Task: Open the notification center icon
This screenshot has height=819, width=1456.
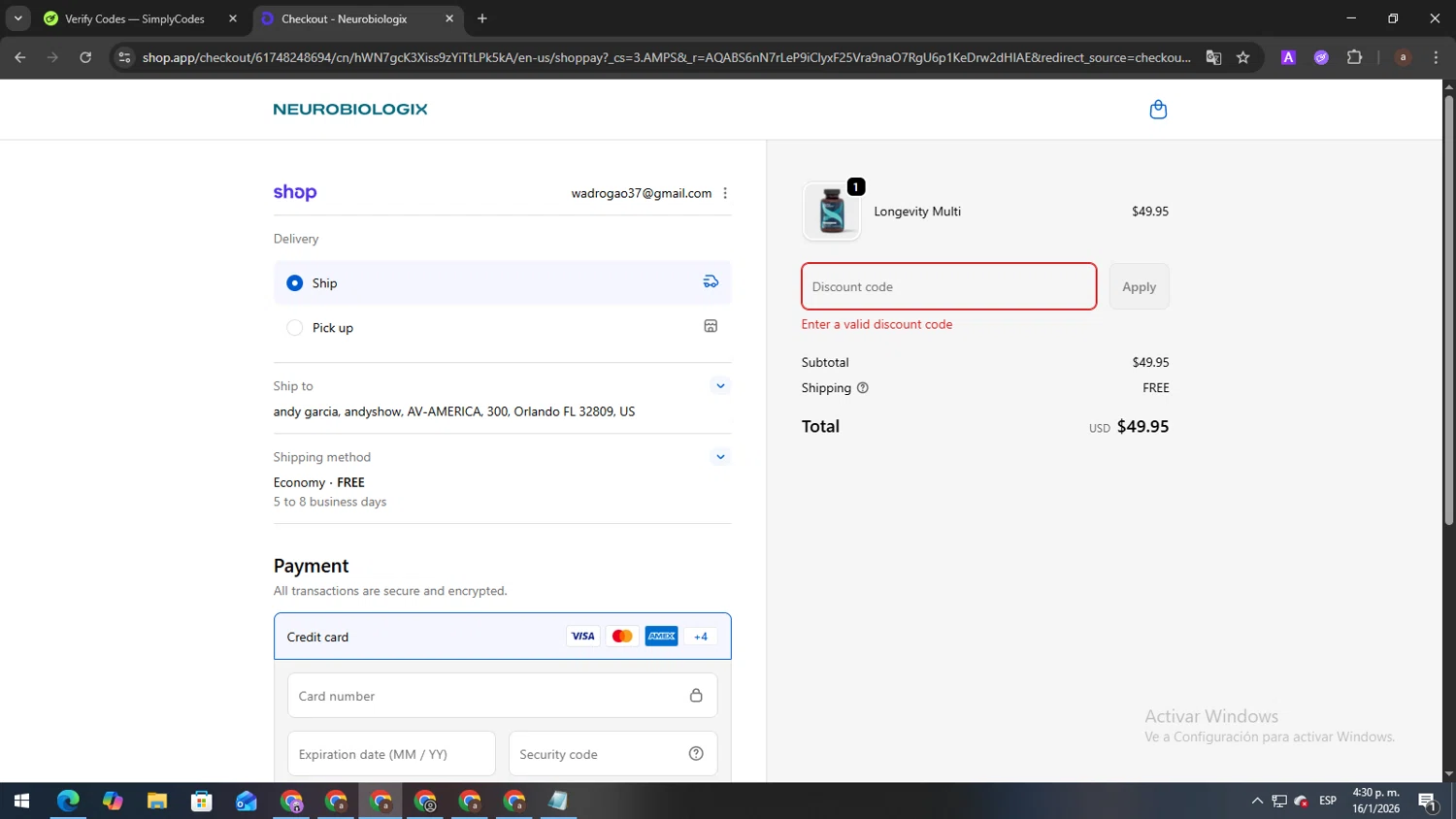Action: (x=1428, y=801)
